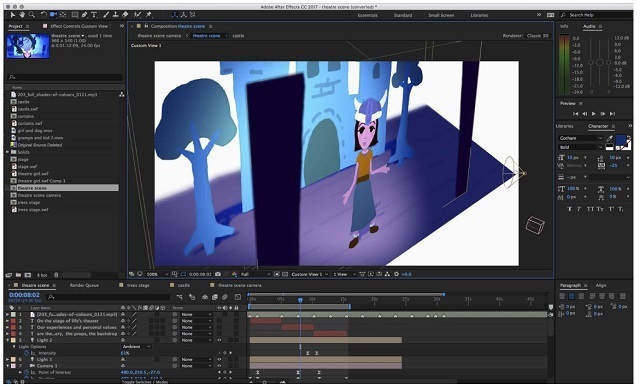Open the 1 View layout dropdown
640x386 pixels.
tap(344, 274)
